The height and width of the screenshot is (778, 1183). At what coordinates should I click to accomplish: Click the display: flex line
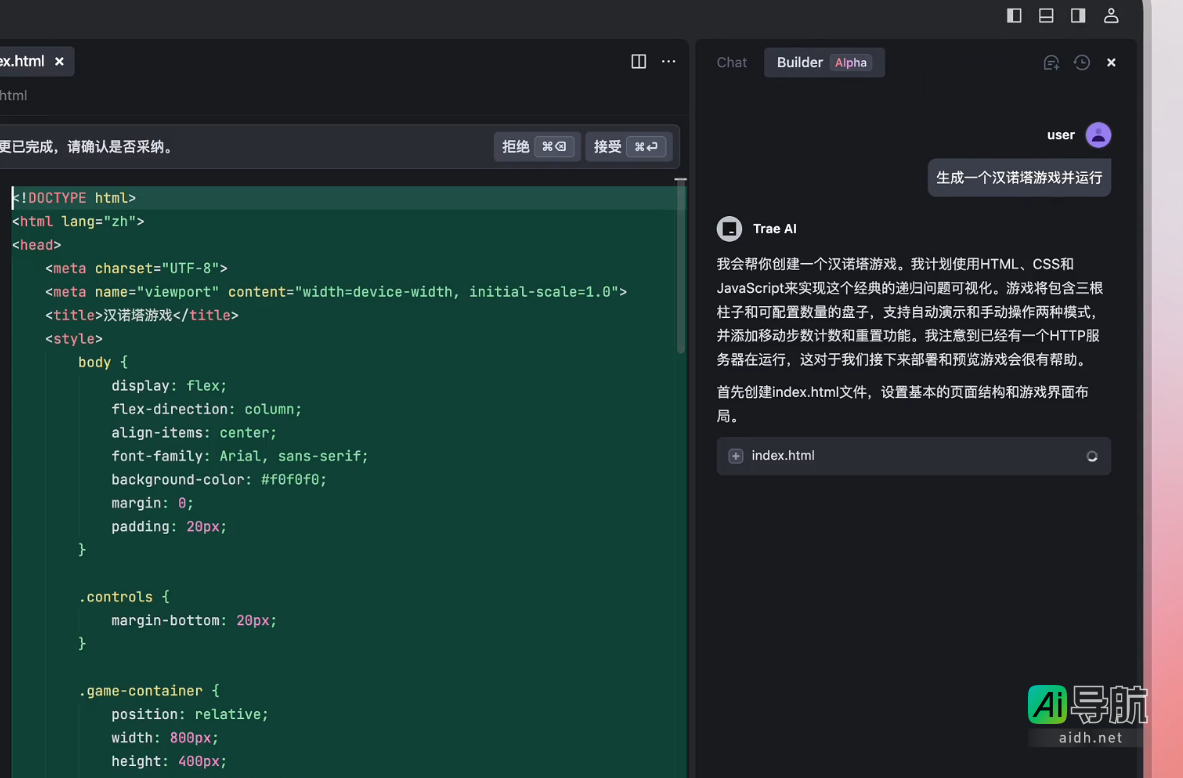tap(169, 386)
